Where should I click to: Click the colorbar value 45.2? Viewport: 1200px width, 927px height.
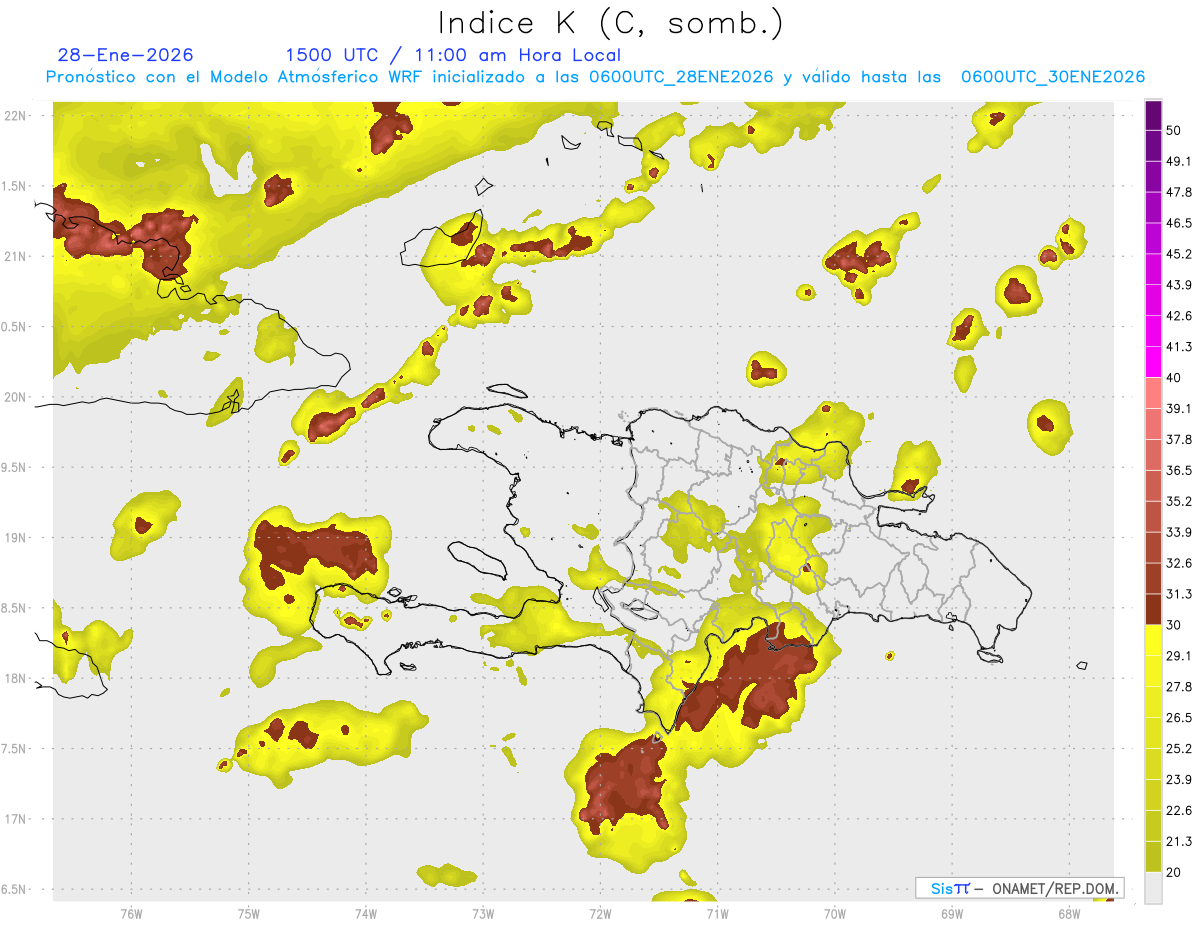click(1178, 254)
